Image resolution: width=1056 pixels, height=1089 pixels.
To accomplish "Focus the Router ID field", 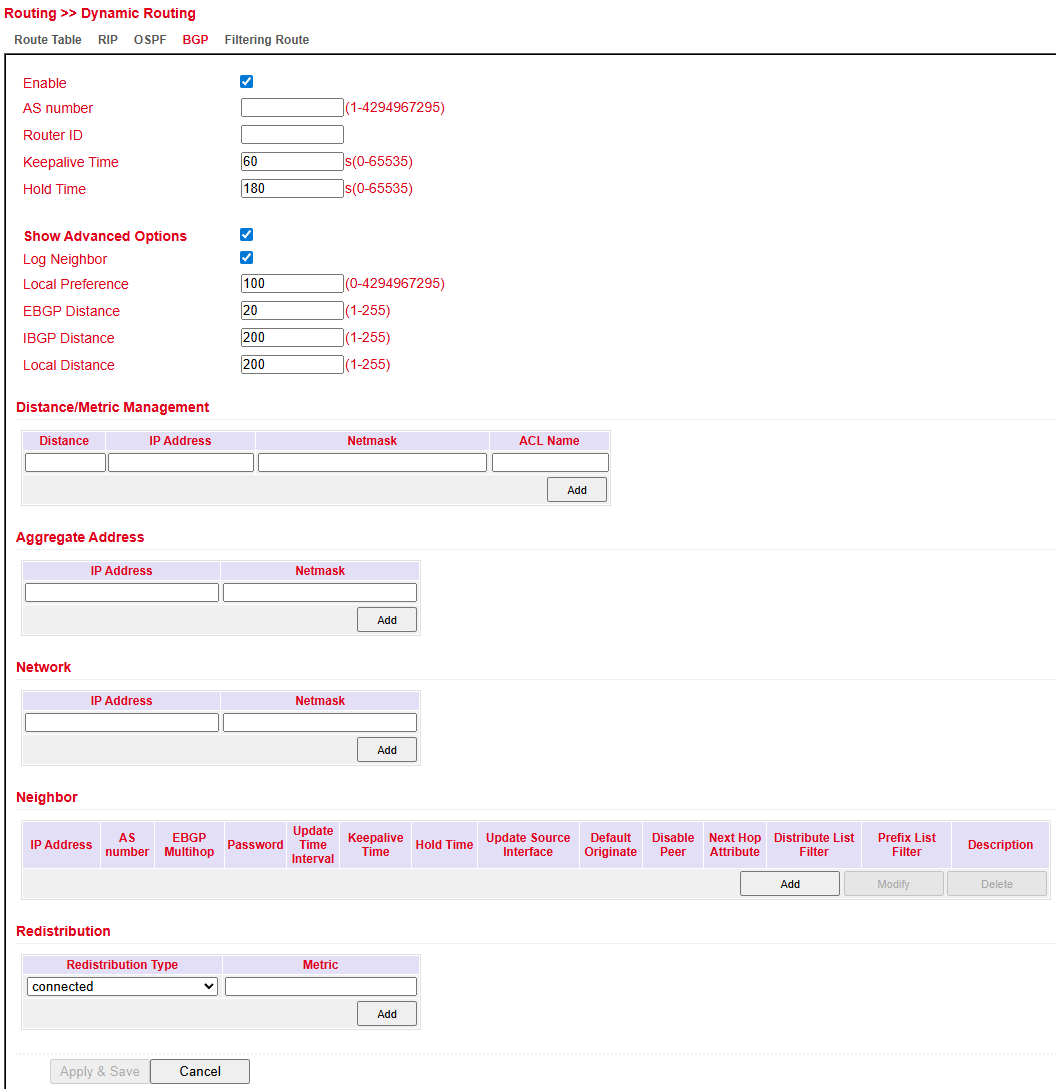I will pyautogui.click(x=292, y=133).
